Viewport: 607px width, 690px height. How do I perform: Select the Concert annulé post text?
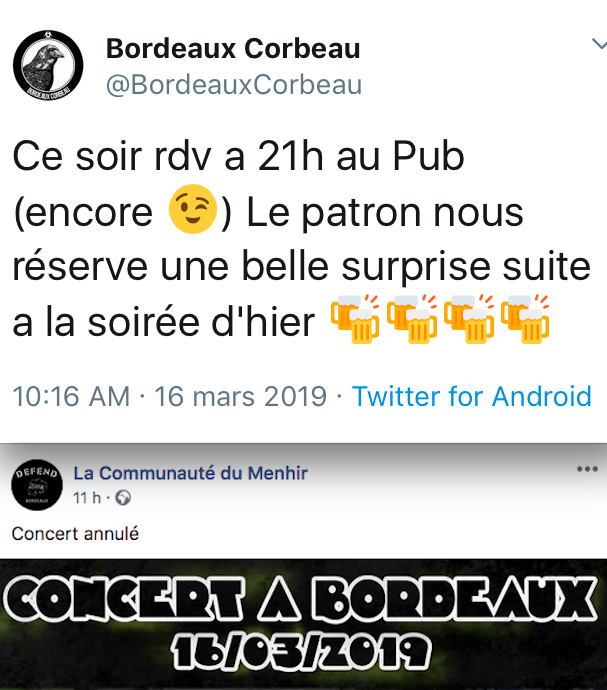pos(75,534)
